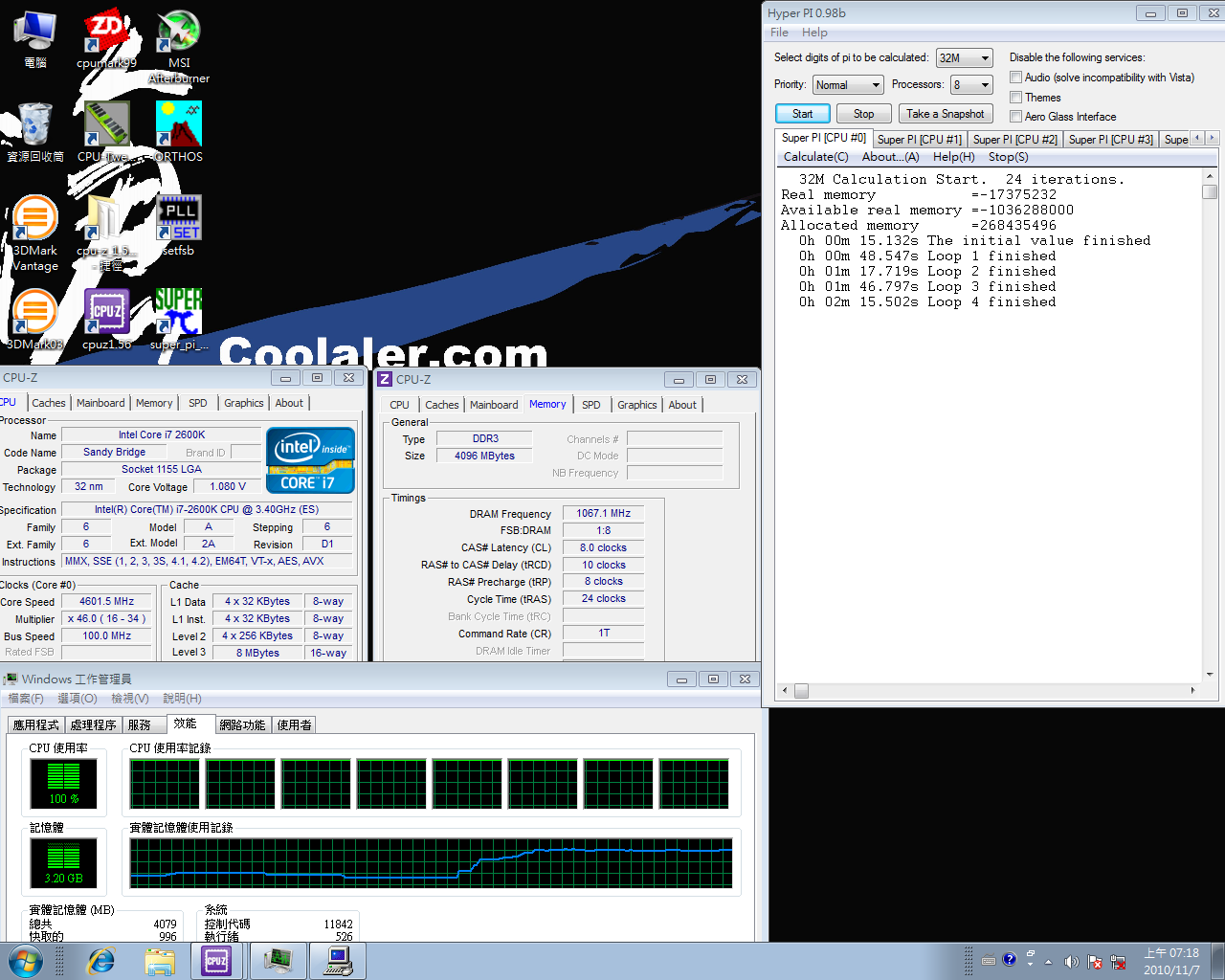Screen dimensions: 1225x980
Task: Open SPD tab in right CPU-Z window
Action: click(x=590, y=405)
